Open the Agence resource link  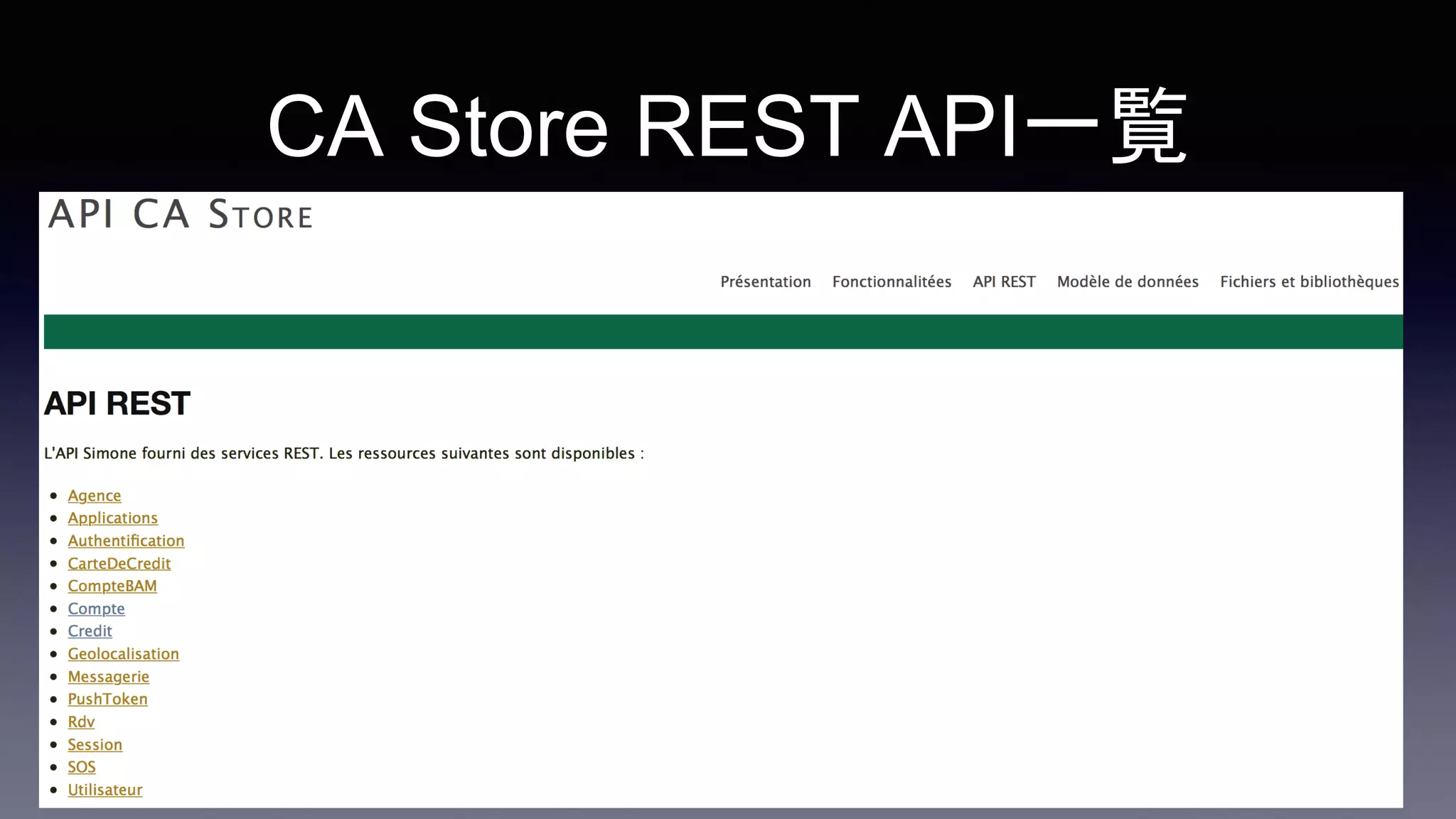pyautogui.click(x=95, y=496)
